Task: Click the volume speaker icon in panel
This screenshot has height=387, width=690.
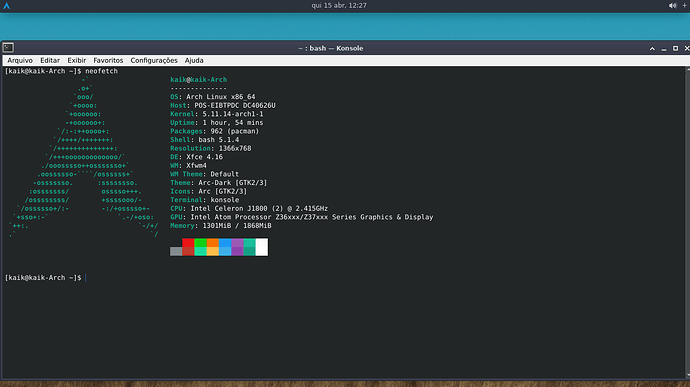Action: point(672,6)
